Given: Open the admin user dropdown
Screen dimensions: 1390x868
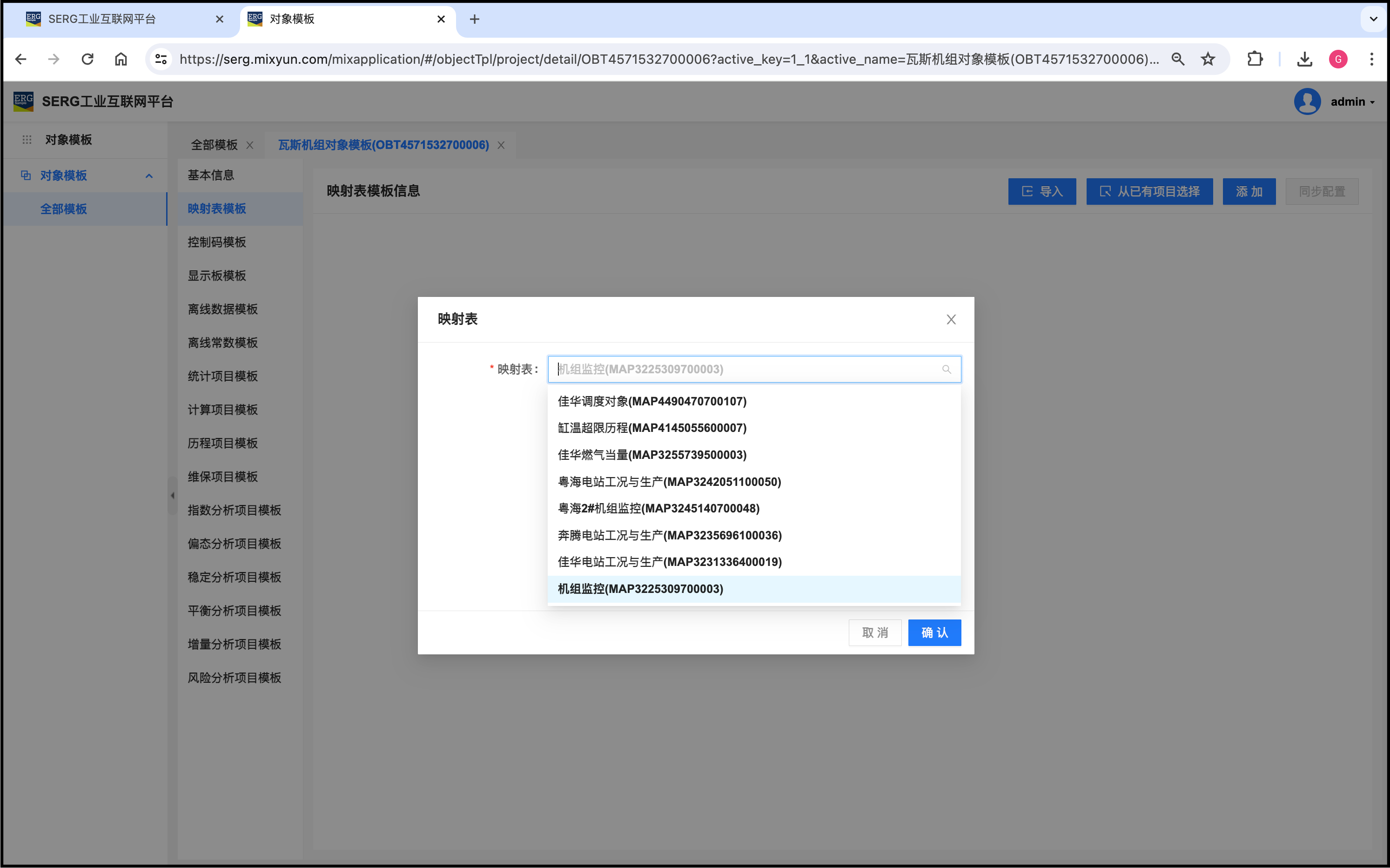Looking at the screenshot, I should coord(1351,101).
